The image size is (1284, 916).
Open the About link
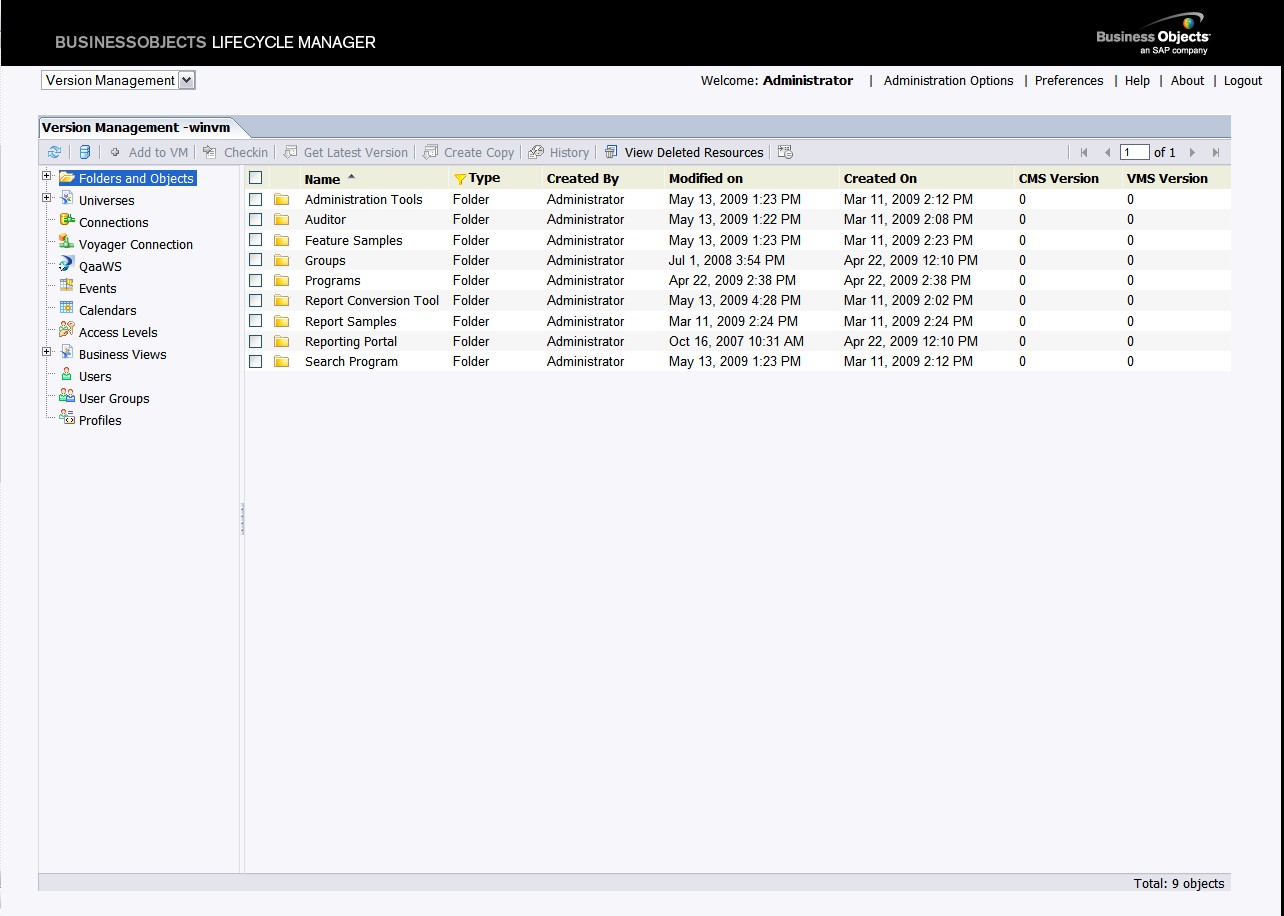point(1187,81)
